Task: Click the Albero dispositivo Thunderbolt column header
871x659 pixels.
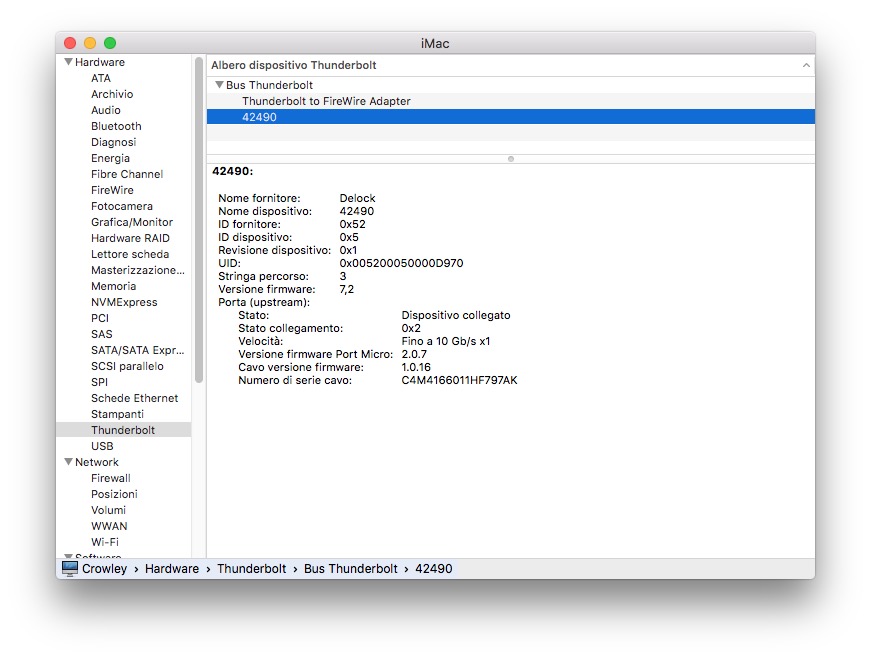Action: pyautogui.click(x=294, y=65)
